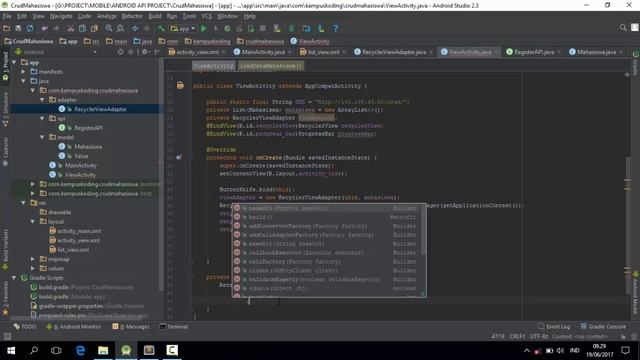Click the Stop toolbar icon
The image size is (640, 360).
click(x=263, y=28)
